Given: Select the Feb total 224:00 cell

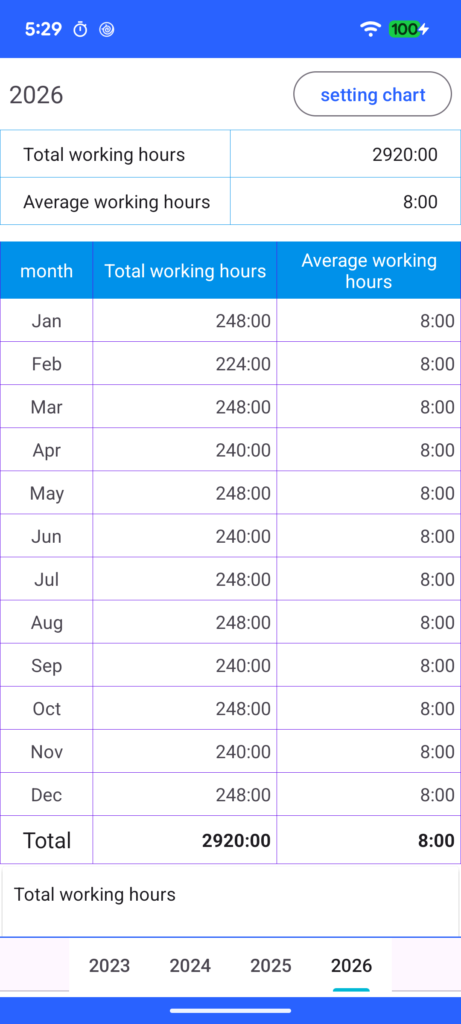Looking at the screenshot, I should pyautogui.click(x=185, y=364).
